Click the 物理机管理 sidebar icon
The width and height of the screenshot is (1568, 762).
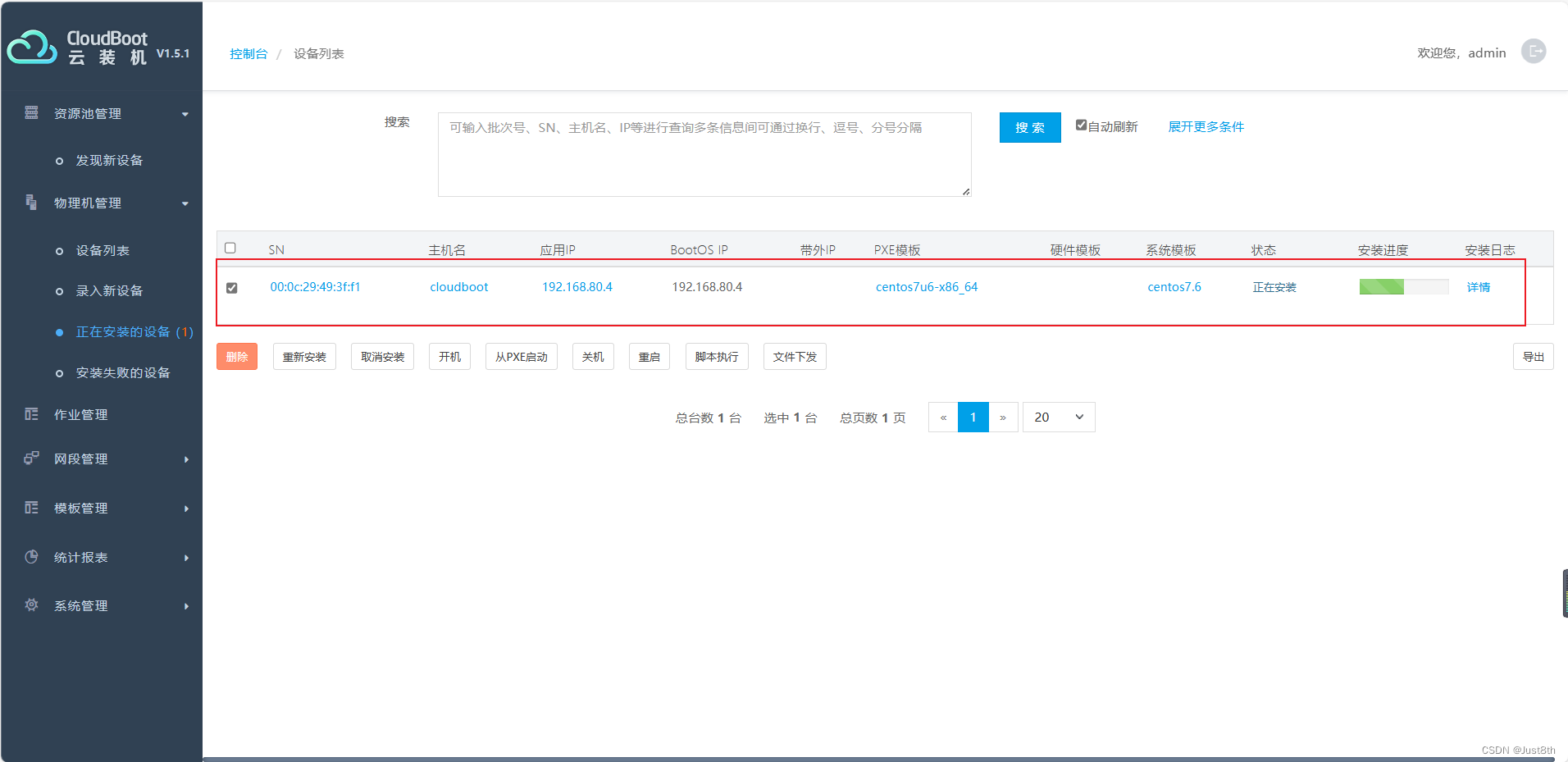tap(30, 203)
